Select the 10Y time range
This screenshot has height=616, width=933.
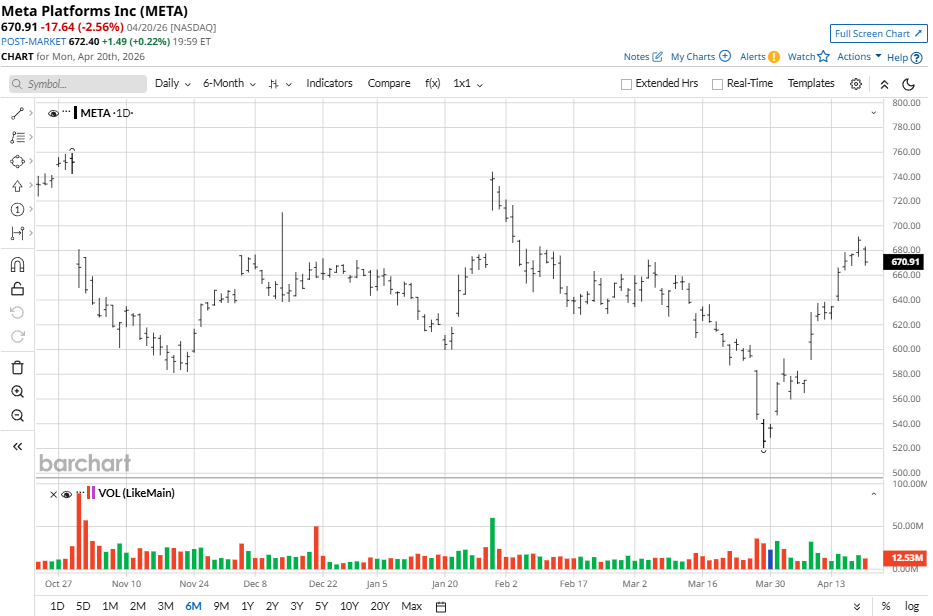coord(349,606)
